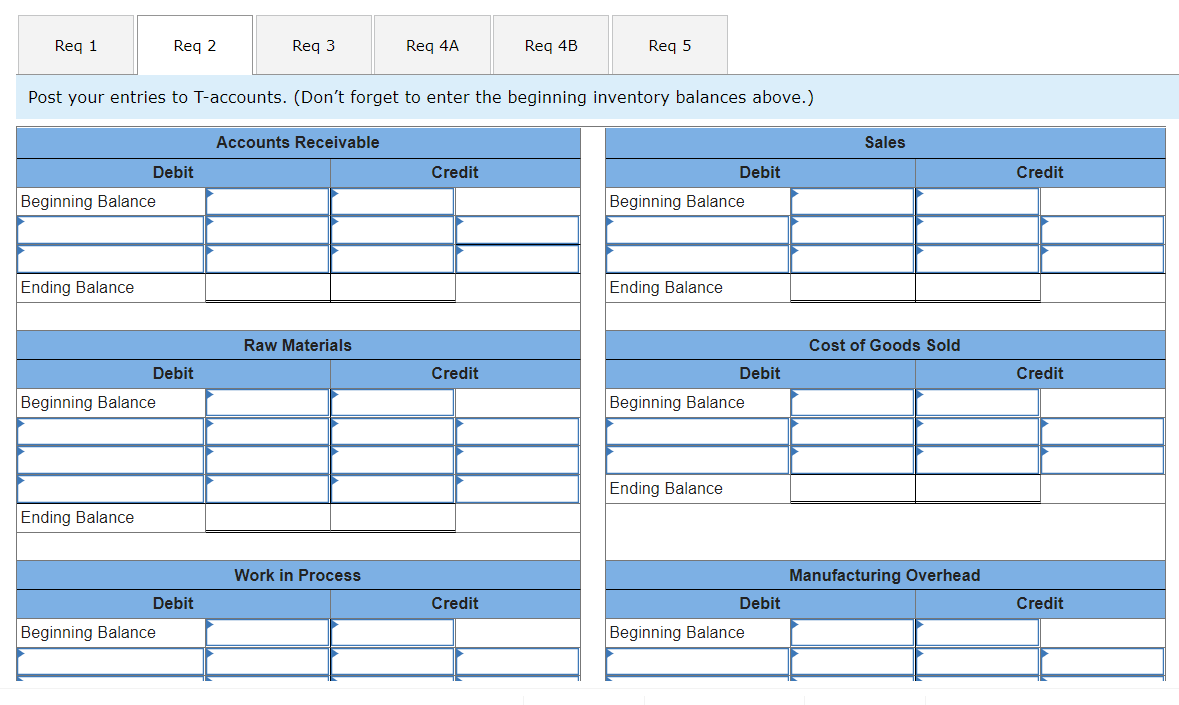Open first debit label dropdown under Manufacturing Overhead

[x=698, y=661]
